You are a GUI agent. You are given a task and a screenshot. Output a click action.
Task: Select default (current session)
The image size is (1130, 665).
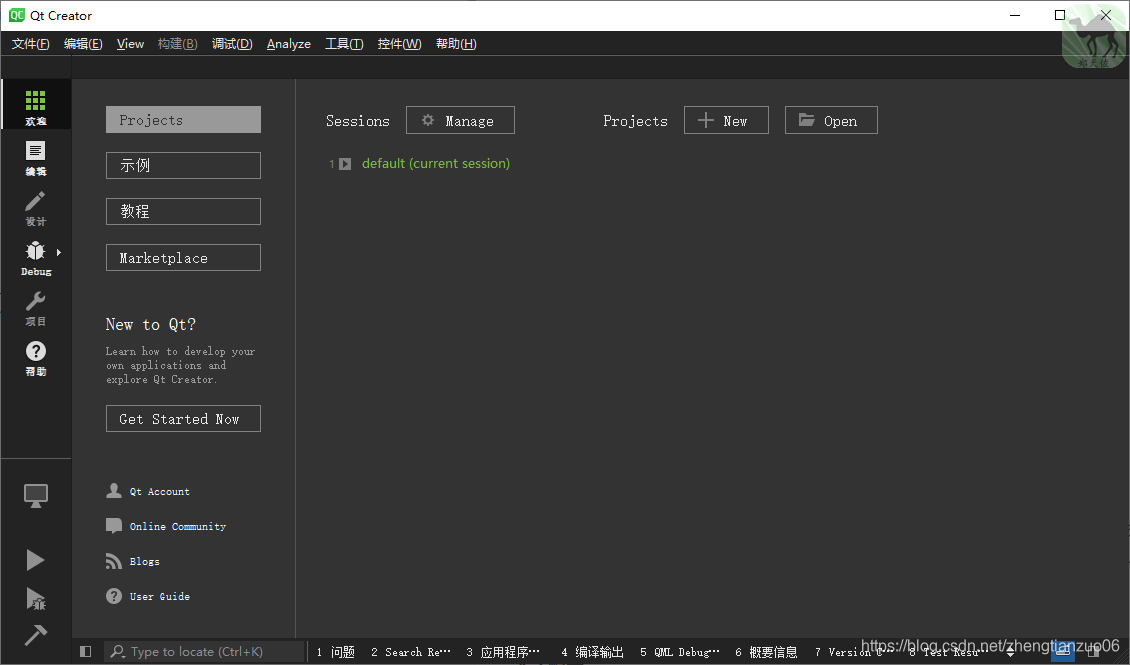435,164
